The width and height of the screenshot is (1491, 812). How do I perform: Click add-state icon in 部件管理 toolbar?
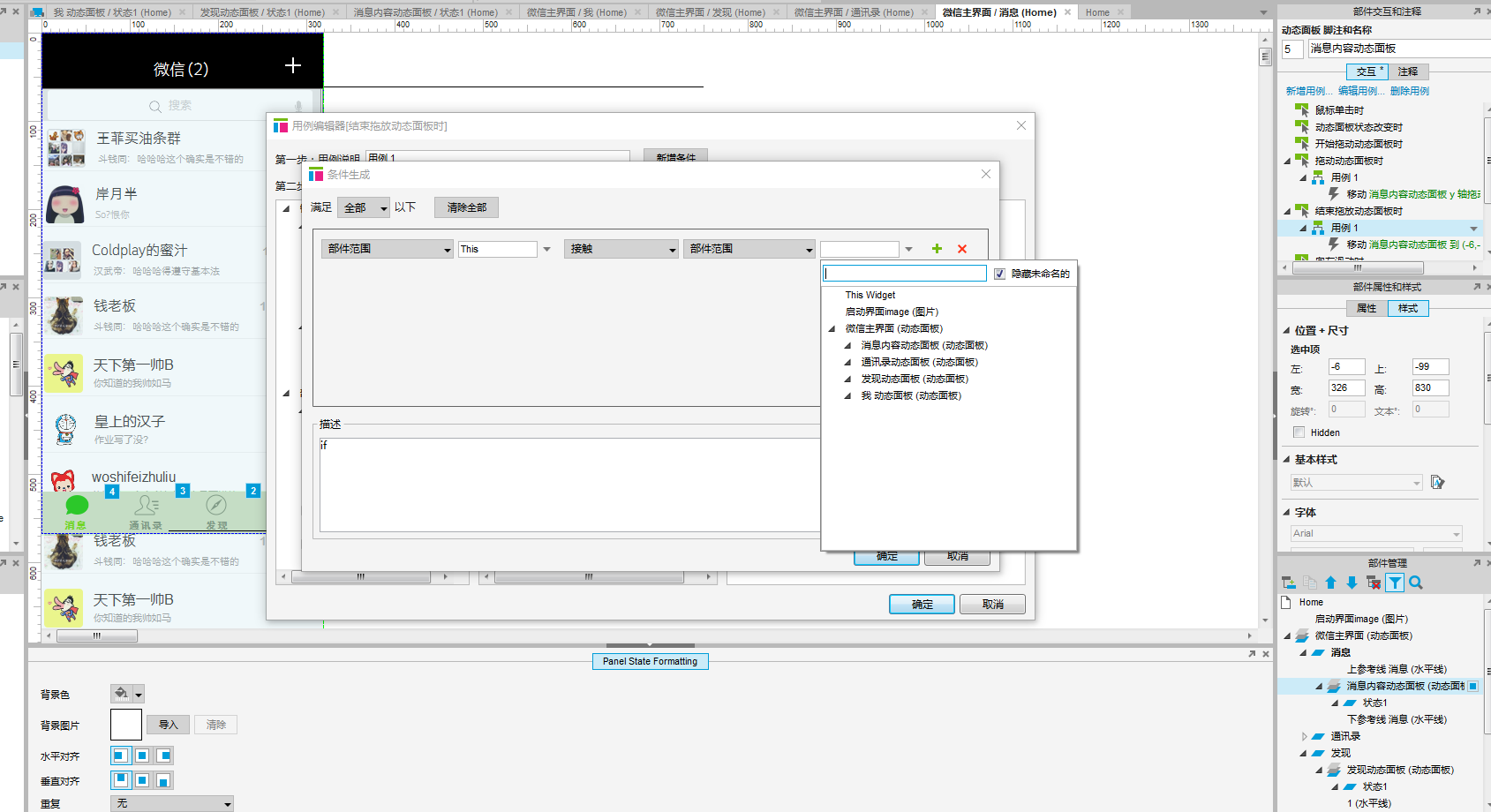coord(1289,583)
